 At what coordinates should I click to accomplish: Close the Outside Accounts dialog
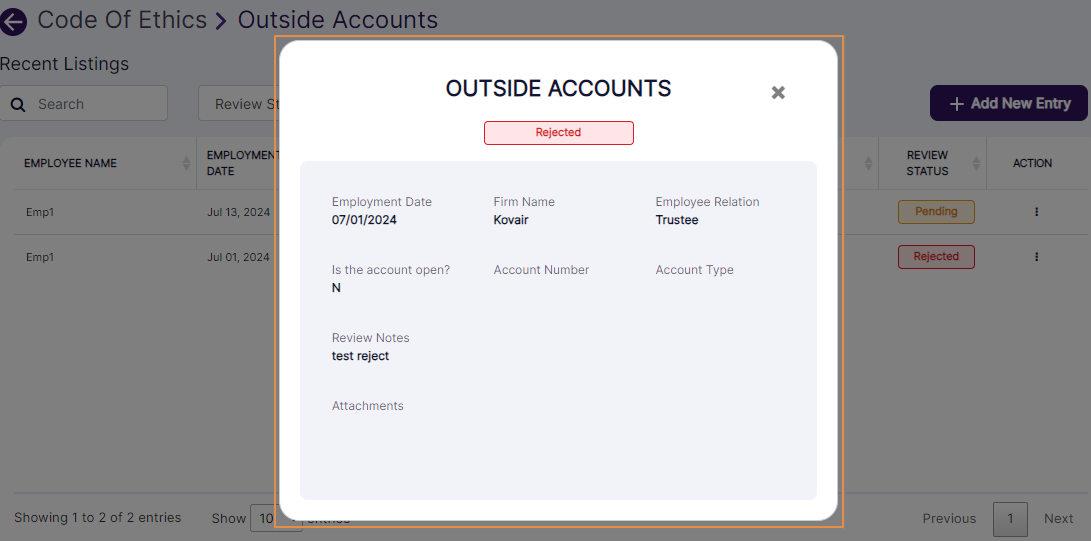click(x=778, y=92)
